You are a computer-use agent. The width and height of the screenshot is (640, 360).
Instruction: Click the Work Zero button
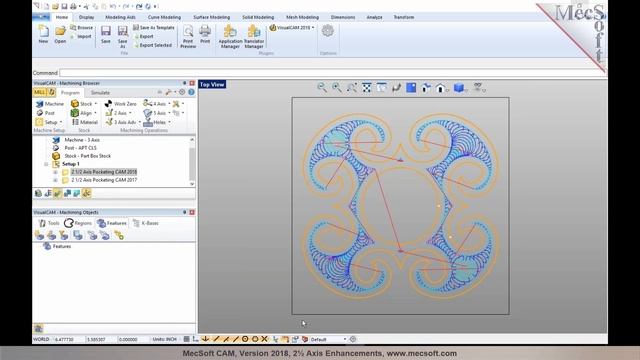[121, 104]
